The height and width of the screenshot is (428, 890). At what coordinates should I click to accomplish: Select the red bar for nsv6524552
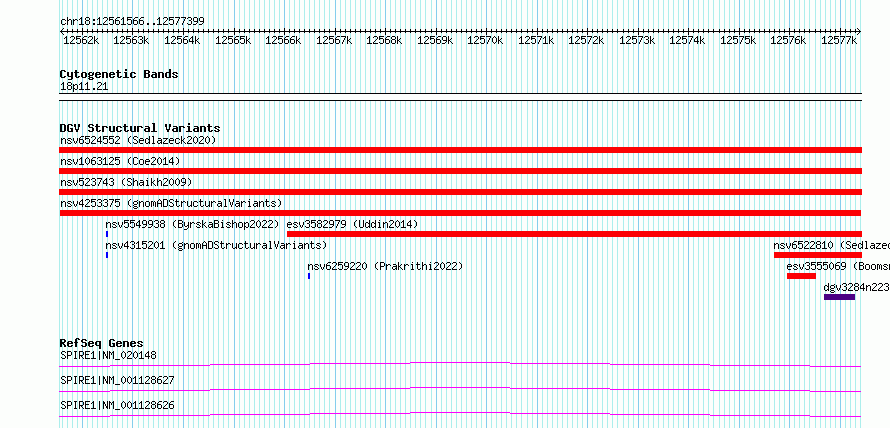[460, 150]
